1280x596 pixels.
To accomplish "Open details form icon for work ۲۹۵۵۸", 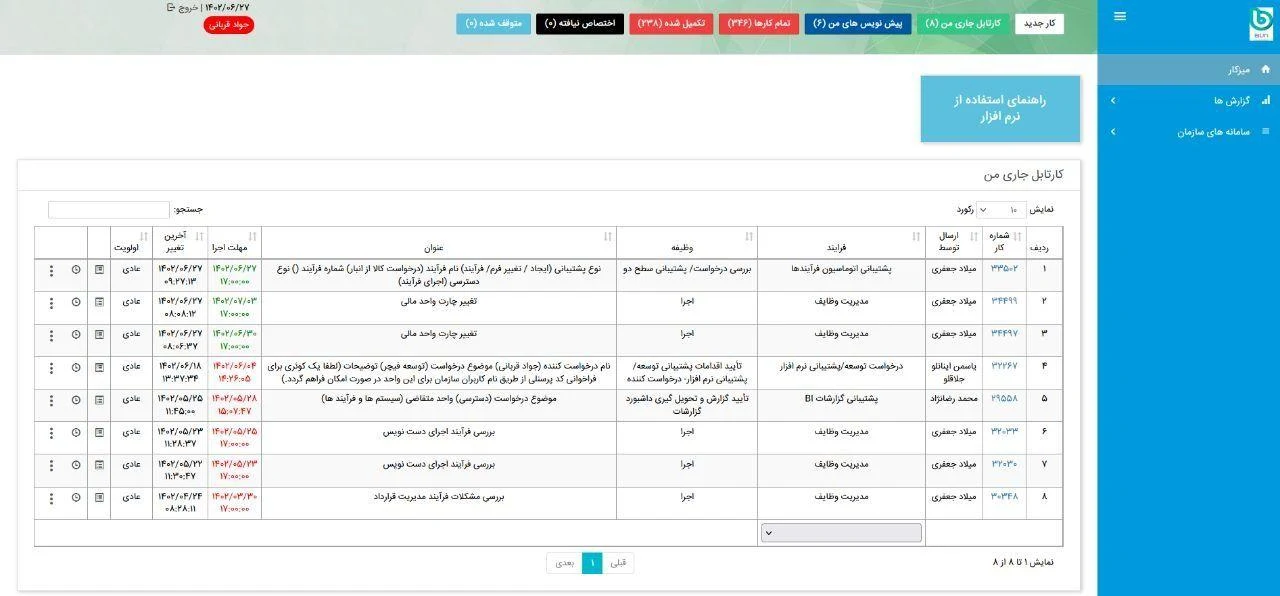I will (99, 400).
